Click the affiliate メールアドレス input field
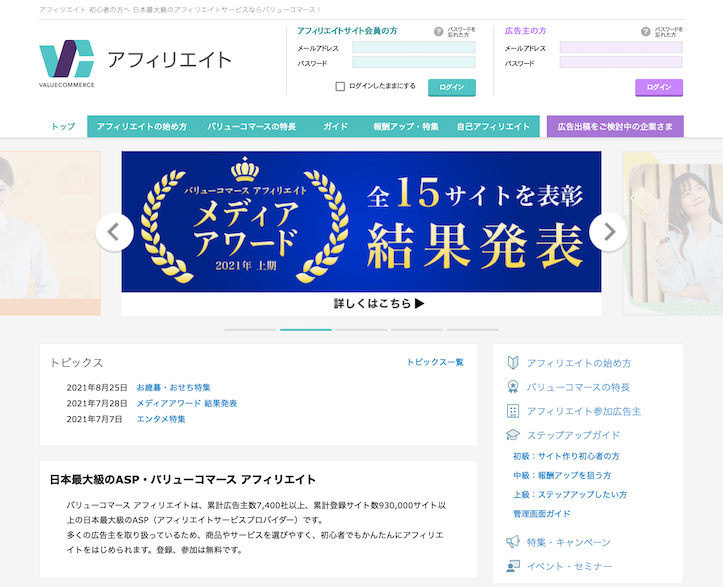Screen dimensions: 723x587 [414, 47]
